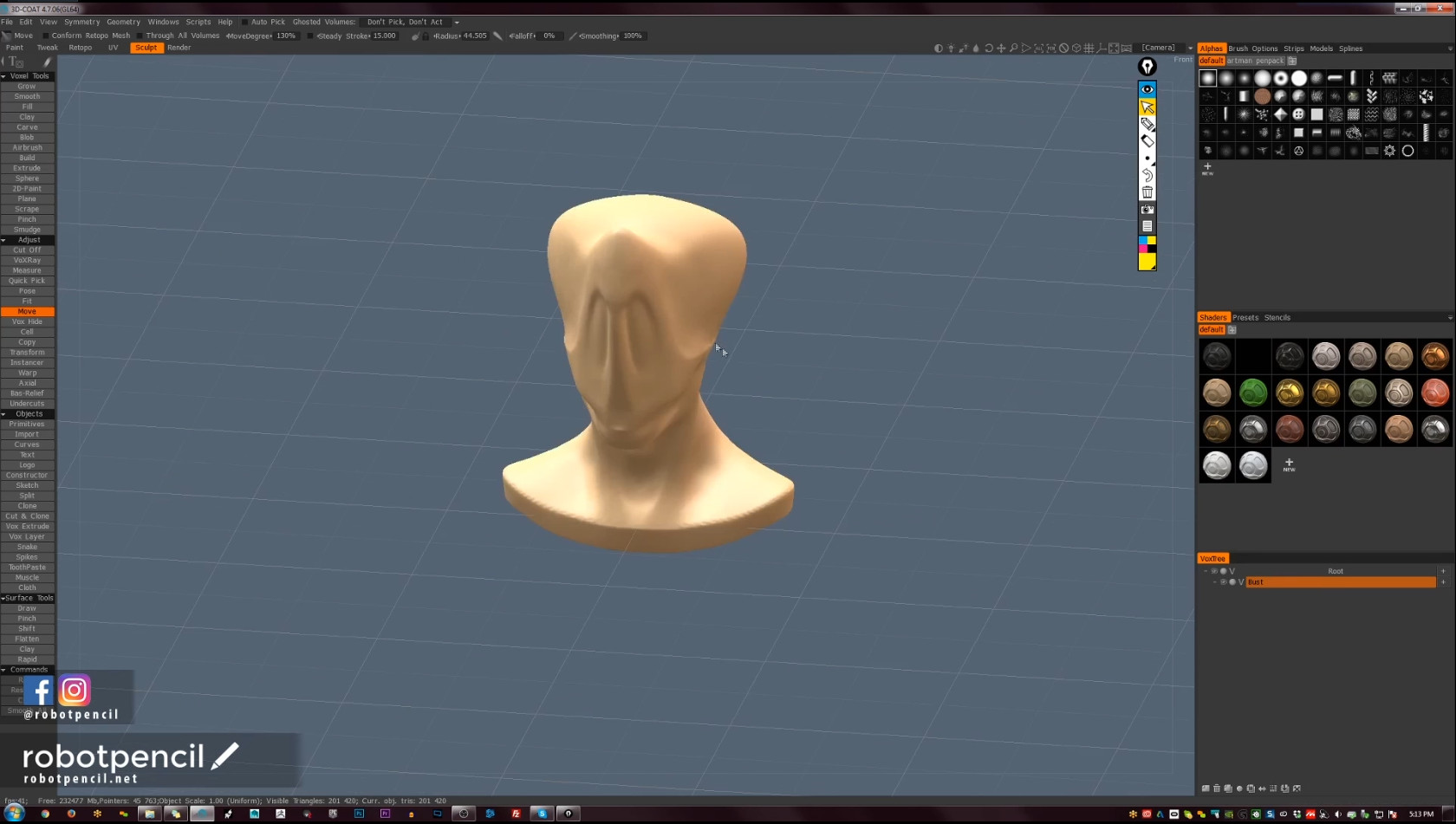Screen dimensions: 1456x824
Task: Switch to the Render room tab
Action: 179,48
